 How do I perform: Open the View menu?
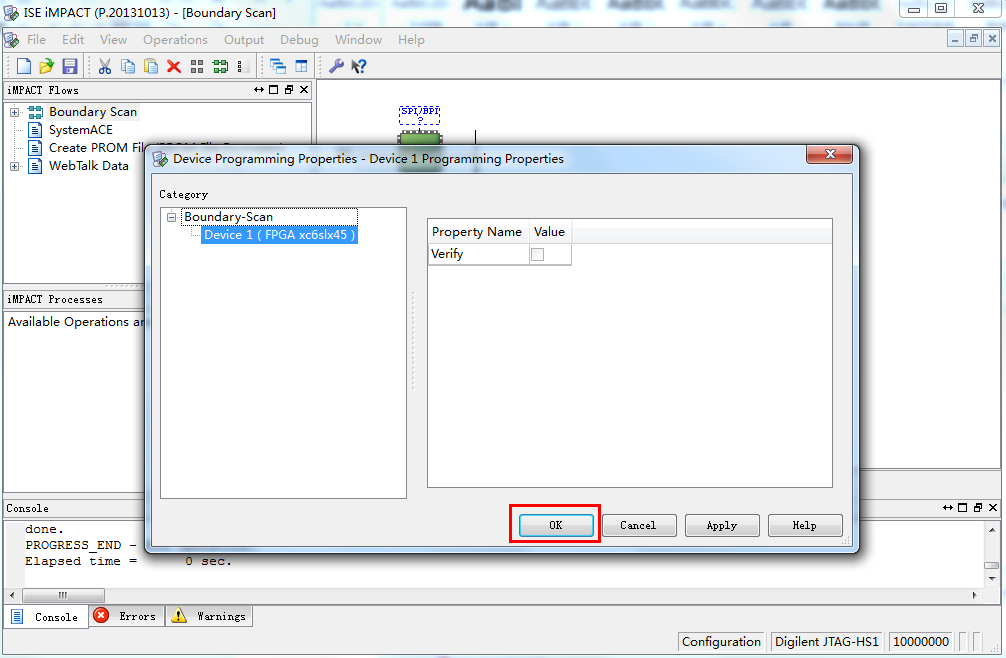[x=113, y=40]
